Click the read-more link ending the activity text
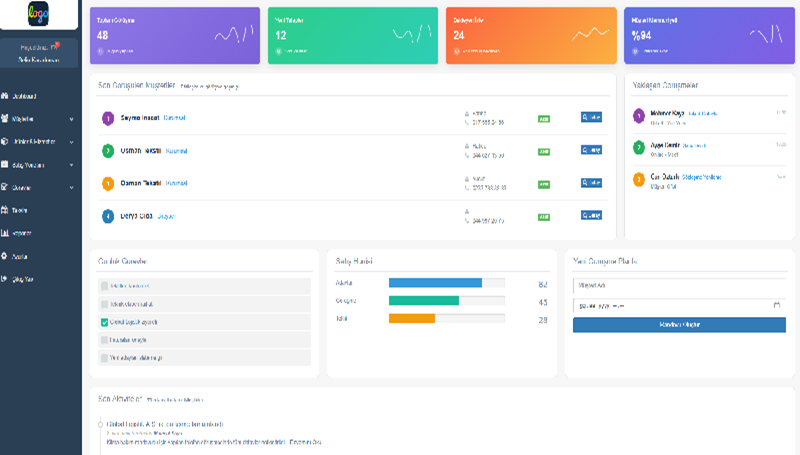 (x=305, y=442)
